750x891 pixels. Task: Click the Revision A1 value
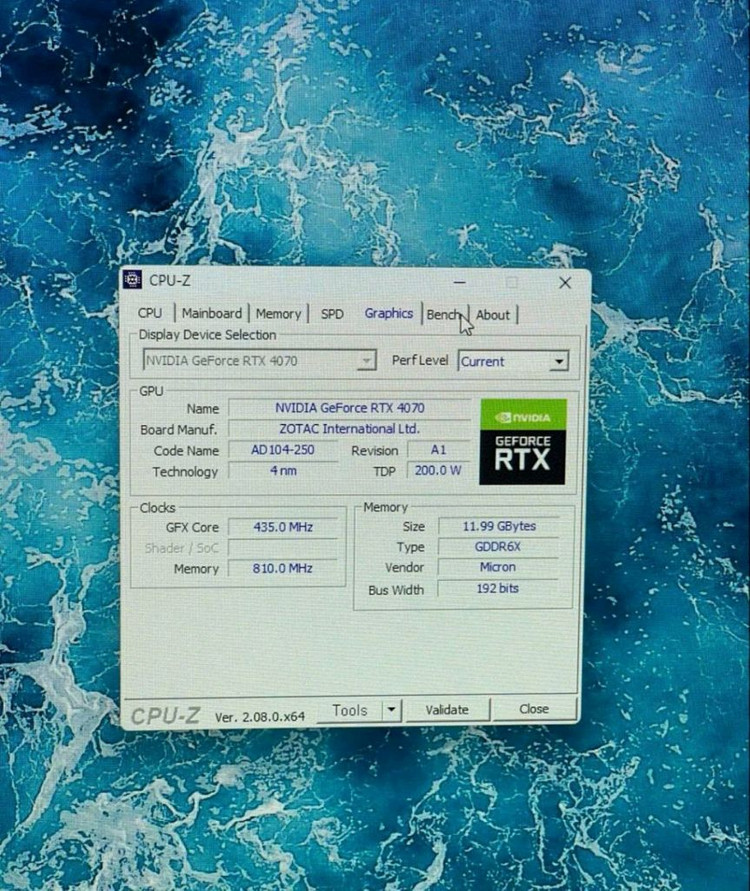(438, 450)
